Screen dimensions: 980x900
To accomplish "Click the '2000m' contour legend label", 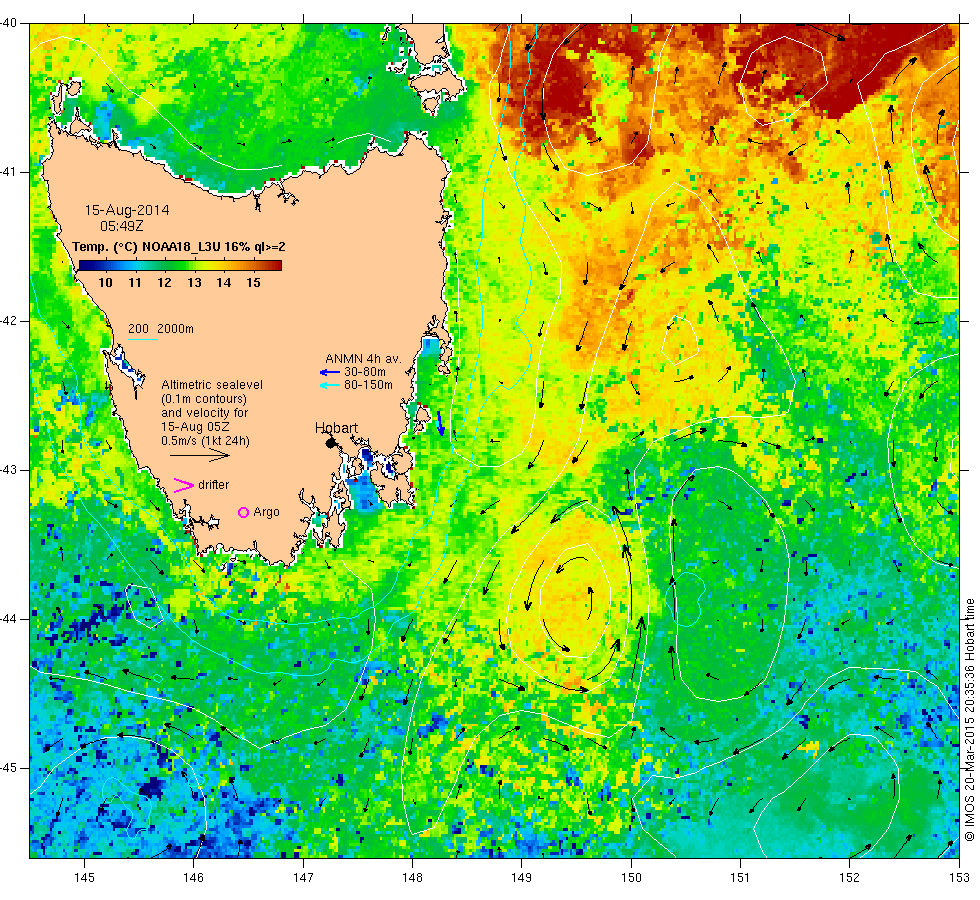I will coord(176,329).
